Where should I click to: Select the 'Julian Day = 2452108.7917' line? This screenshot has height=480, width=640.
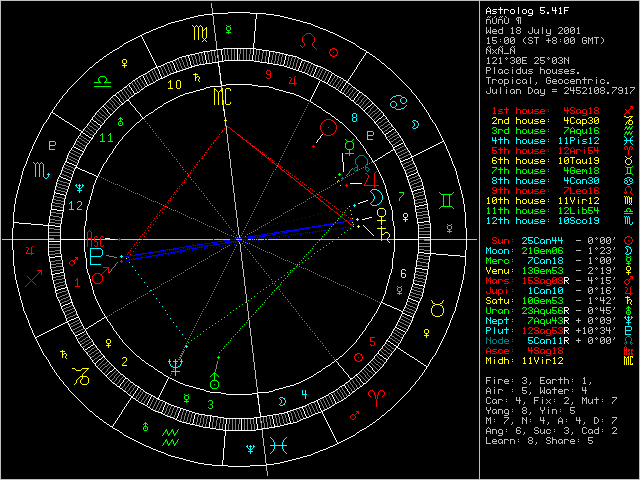point(560,91)
